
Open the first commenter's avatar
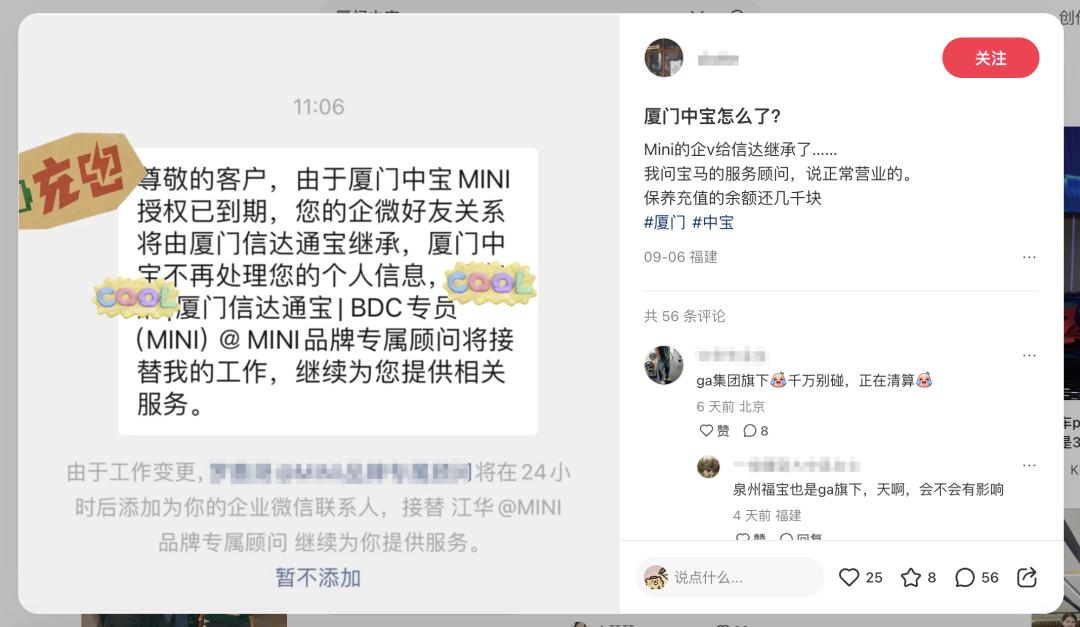click(x=663, y=365)
